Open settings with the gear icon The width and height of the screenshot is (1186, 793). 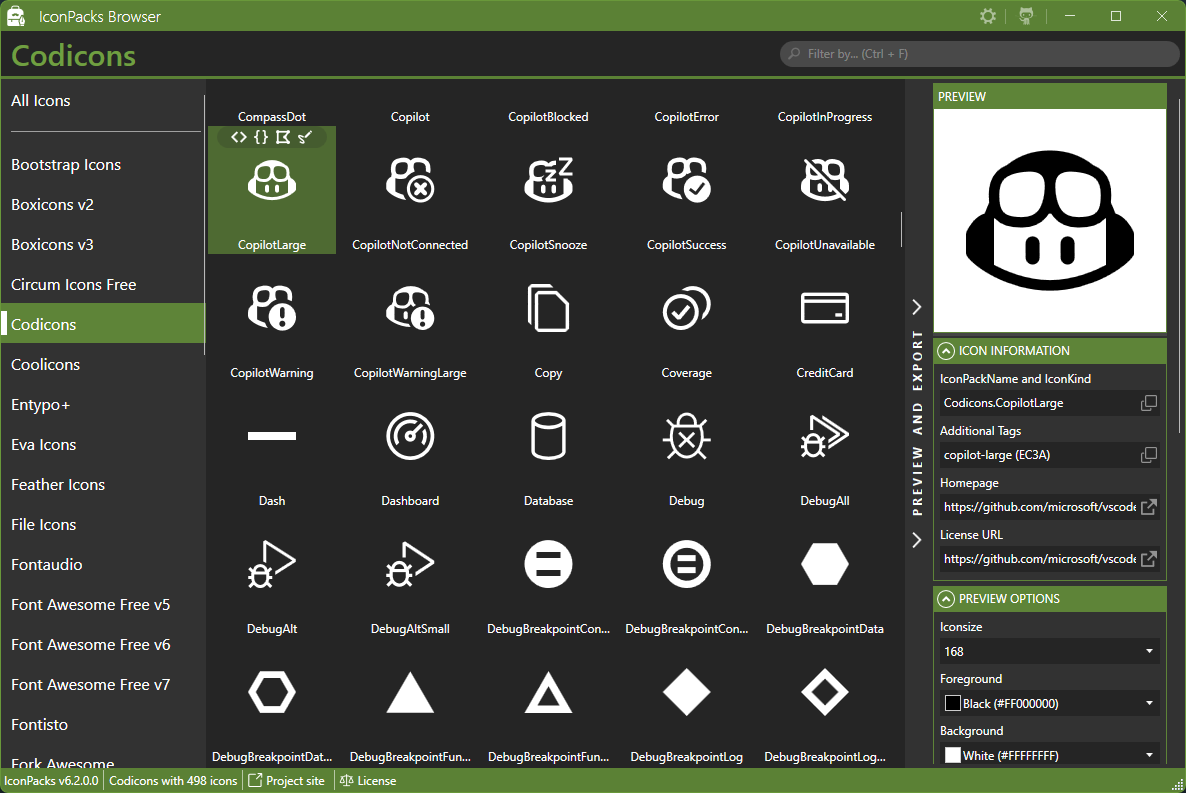(988, 16)
